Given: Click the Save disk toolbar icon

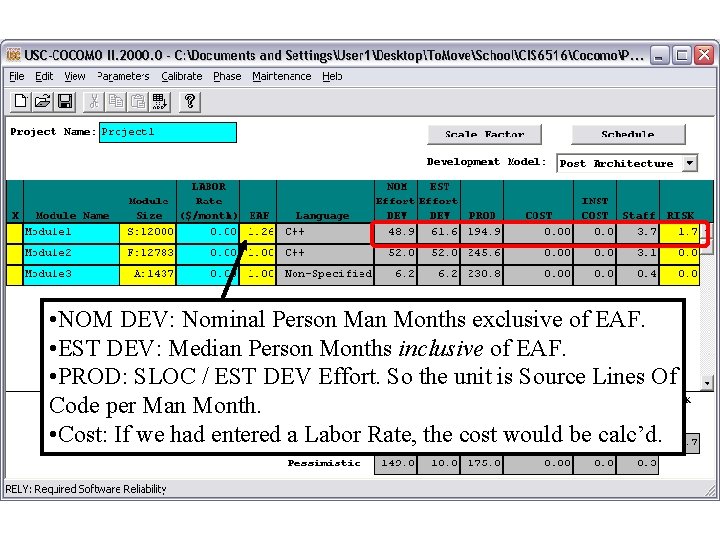Looking at the screenshot, I should point(65,101).
